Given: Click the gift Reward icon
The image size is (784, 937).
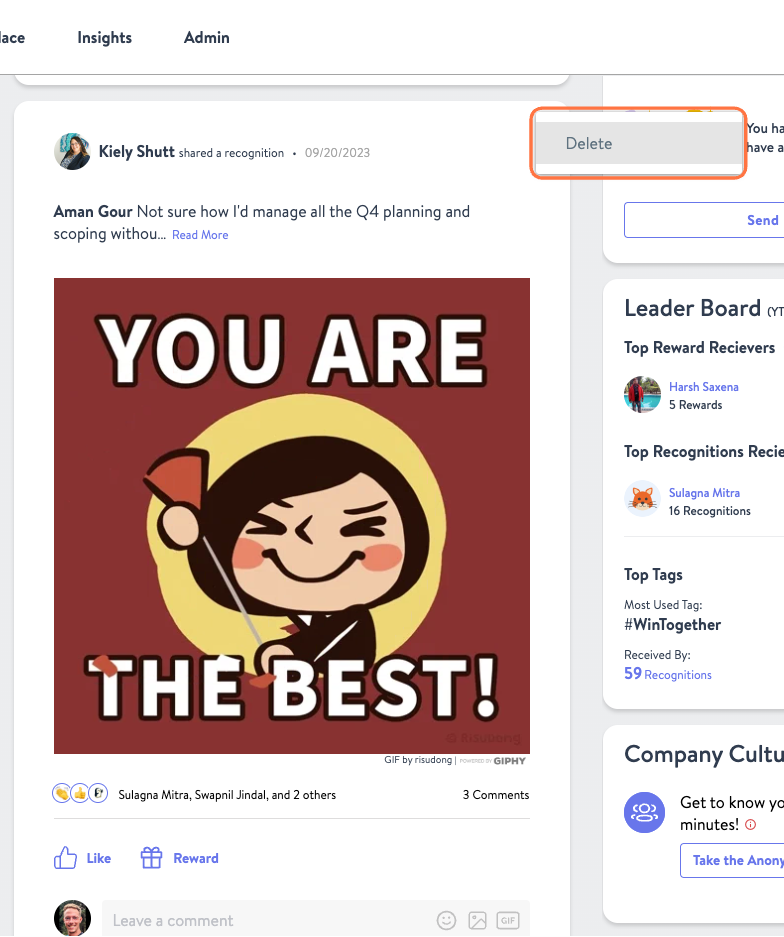Looking at the screenshot, I should point(151,858).
